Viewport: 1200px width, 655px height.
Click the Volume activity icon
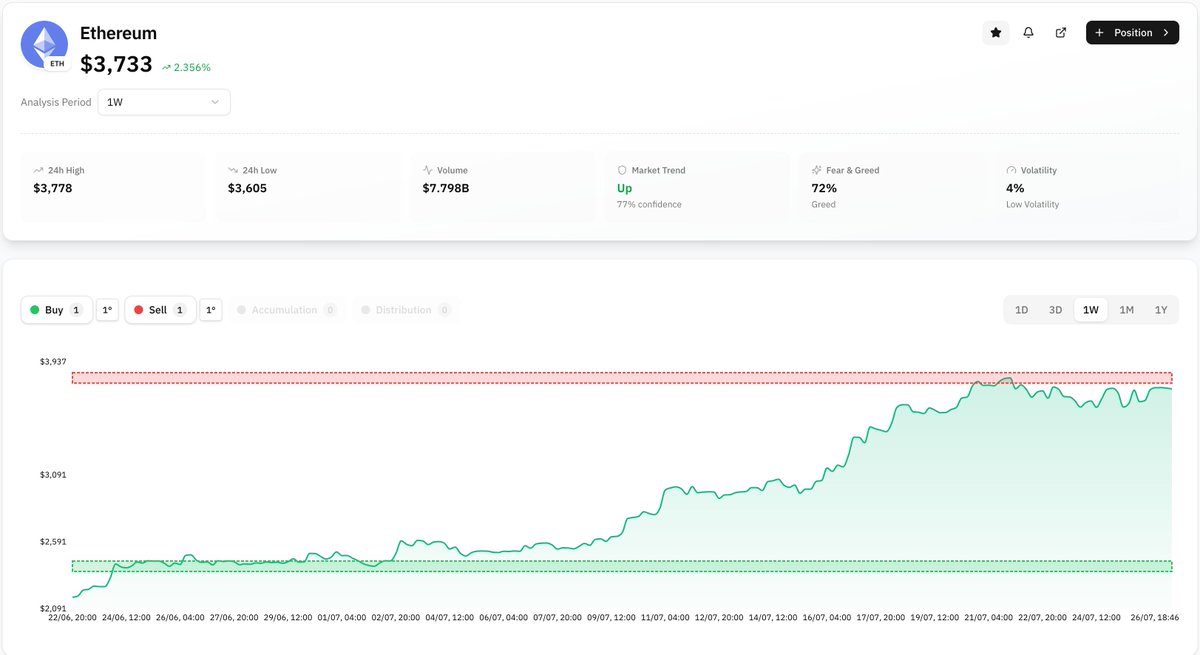click(x=427, y=170)
